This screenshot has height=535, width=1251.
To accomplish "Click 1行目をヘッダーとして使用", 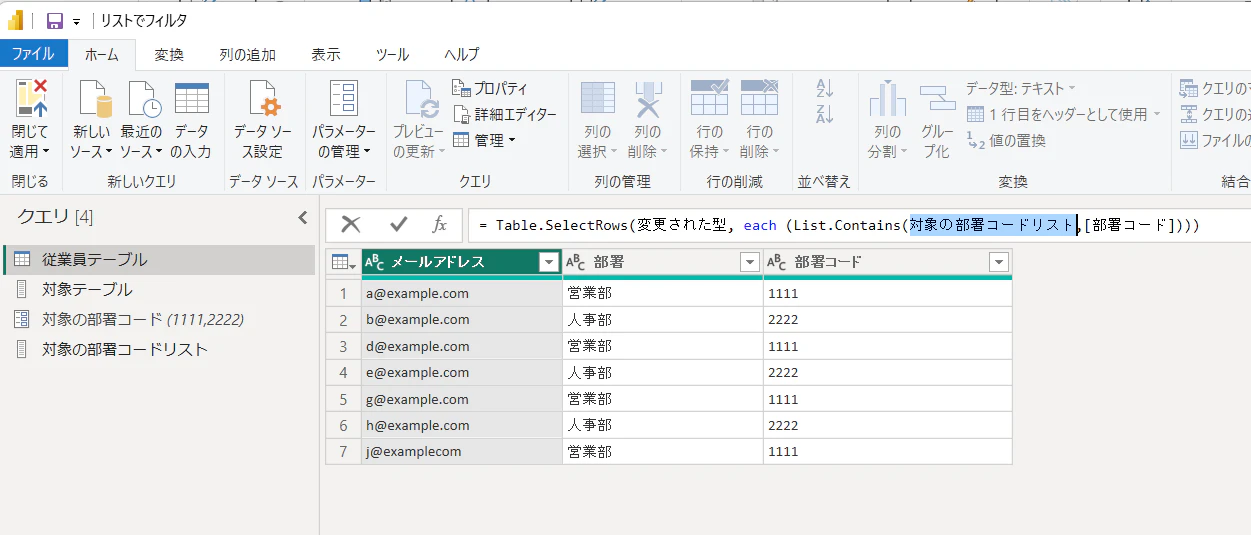I will pyautogui.click(x=1064, y=114).
